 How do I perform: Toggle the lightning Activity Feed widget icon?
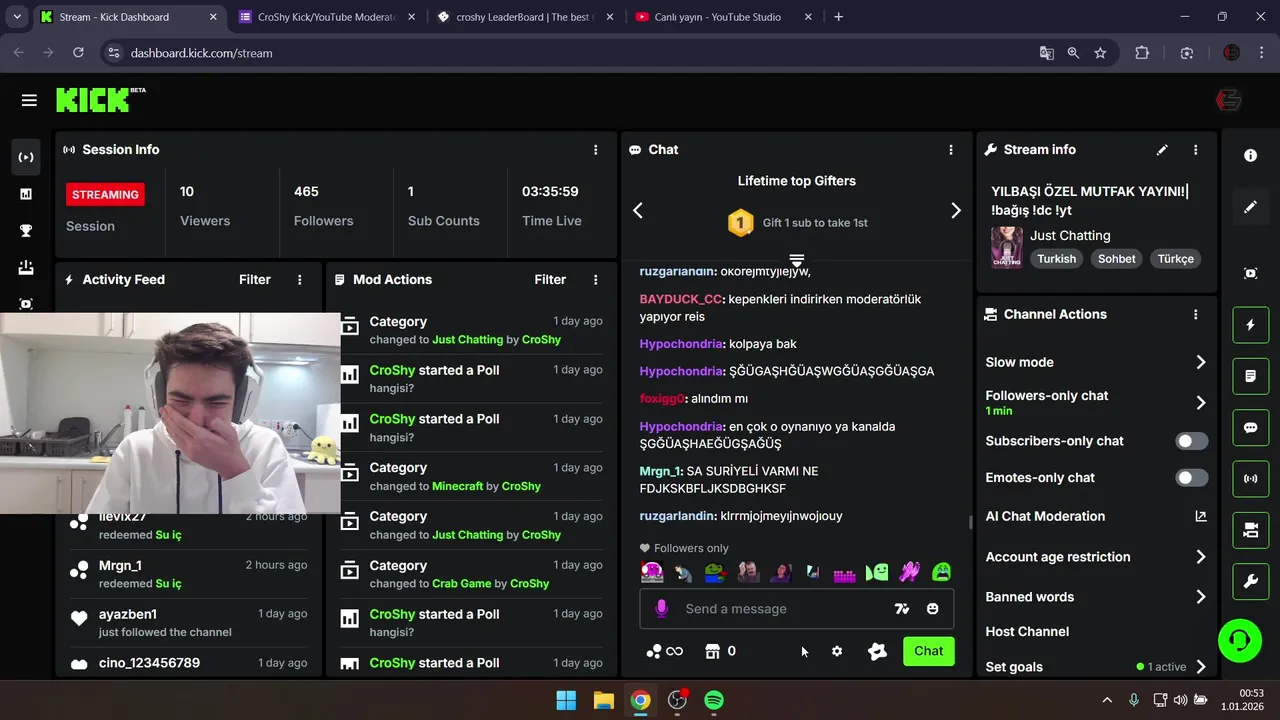click(x=1250, y=325)
